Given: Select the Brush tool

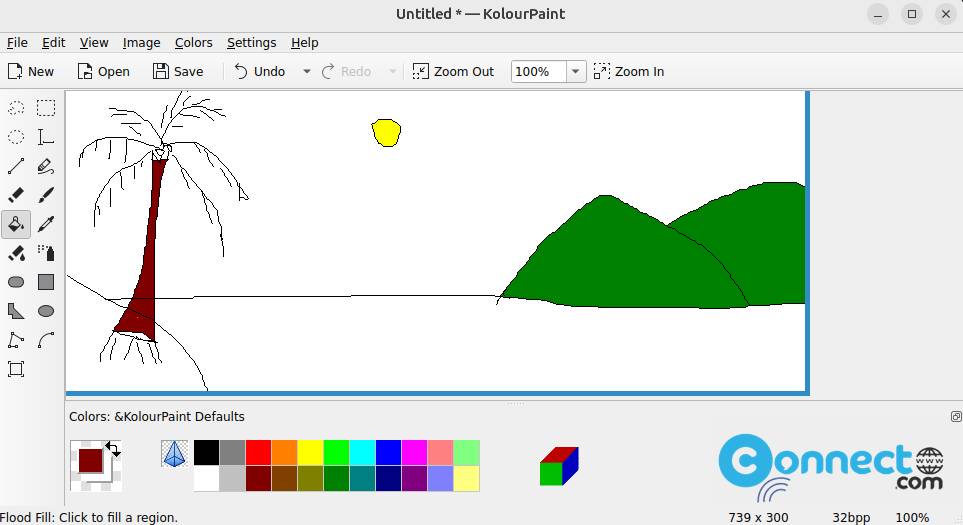Looking at the screenshot, I should pos(45,195).
